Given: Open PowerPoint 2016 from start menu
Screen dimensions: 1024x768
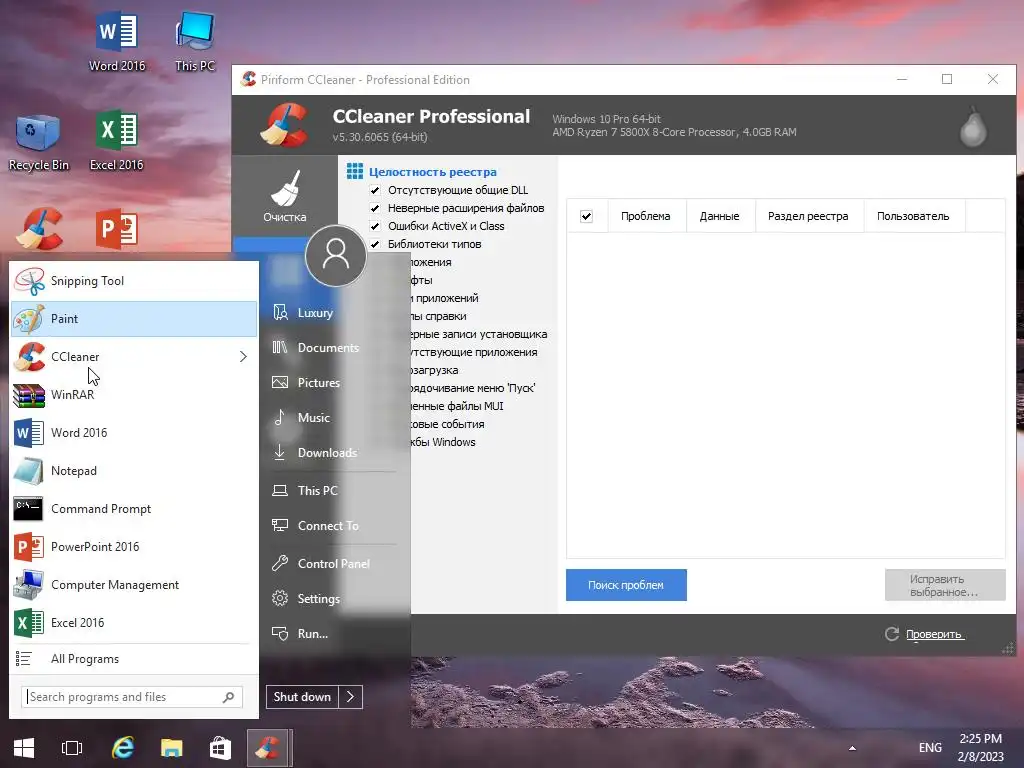Looking at the screenshot, I should pyautogui.click(x=134, y=547).
